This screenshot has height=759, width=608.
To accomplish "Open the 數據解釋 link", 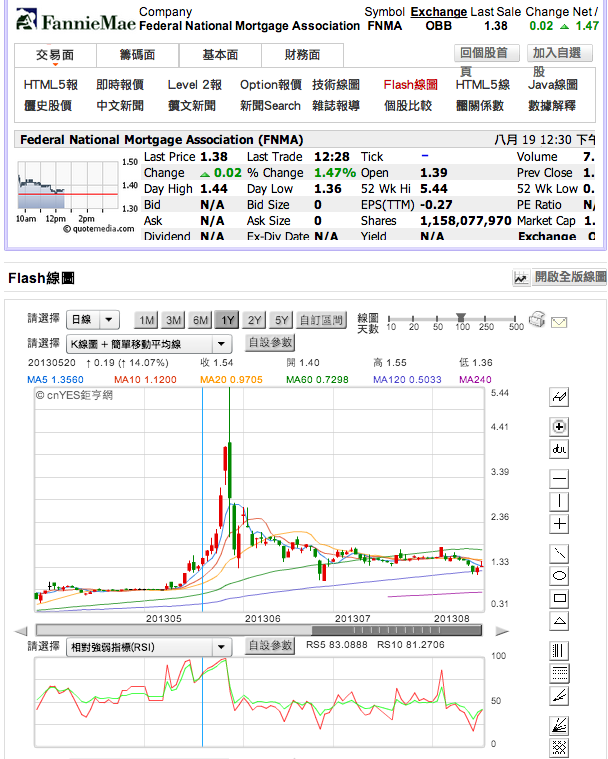I will pyautogui.click(x=552, y=106).
